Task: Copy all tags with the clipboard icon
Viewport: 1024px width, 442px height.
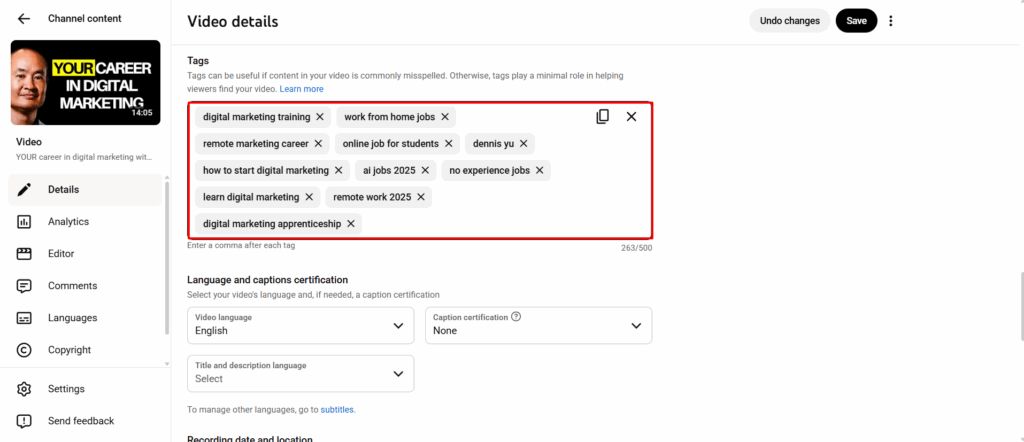Action: pos(602,117)
